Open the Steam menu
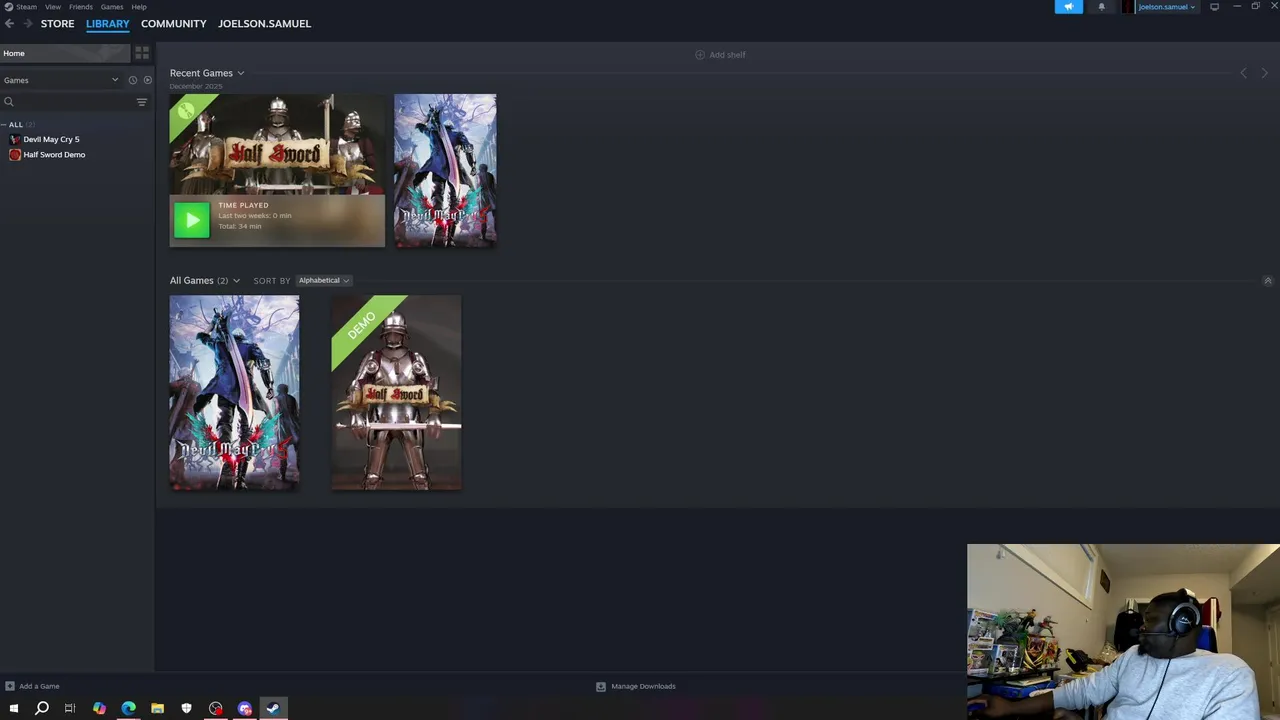The image size is (1280, 720). pyautogui.click(x=20, y=7)
